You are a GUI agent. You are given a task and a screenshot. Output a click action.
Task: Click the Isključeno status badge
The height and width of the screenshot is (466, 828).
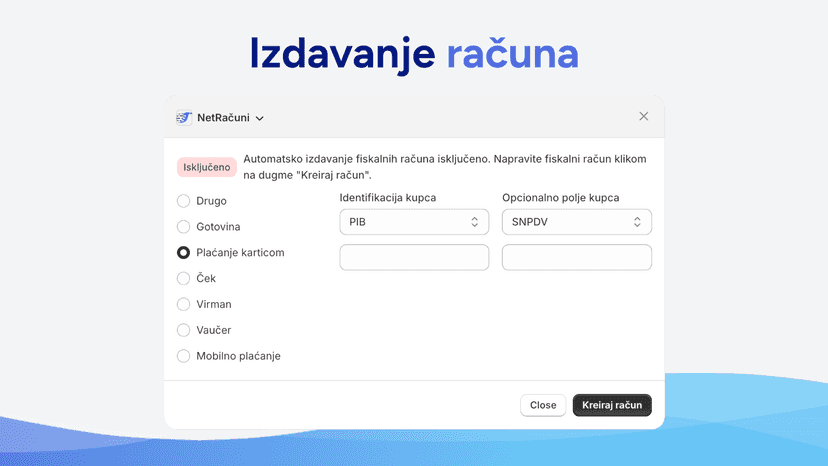point(206,167)
